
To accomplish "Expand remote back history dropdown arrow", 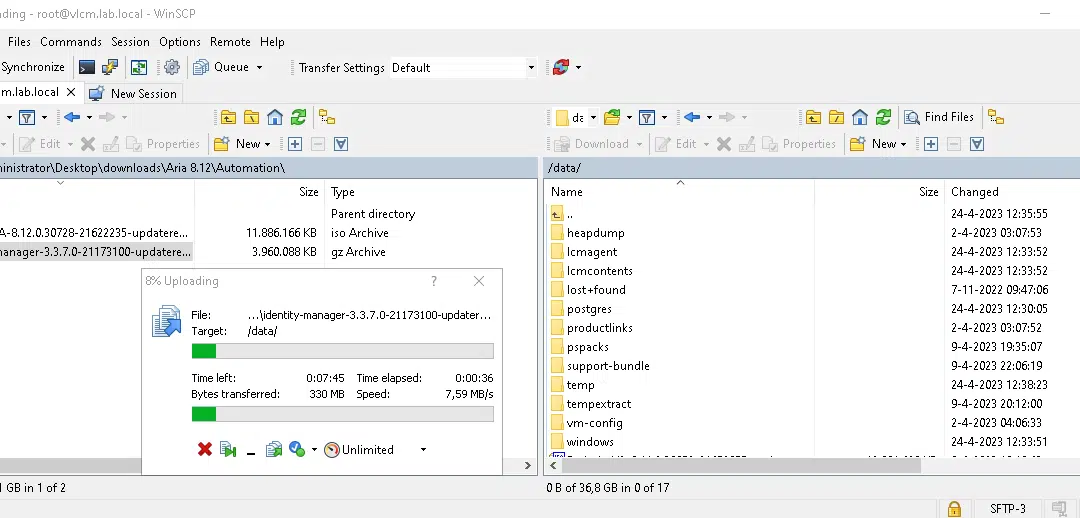I will [x=709, y=117].
